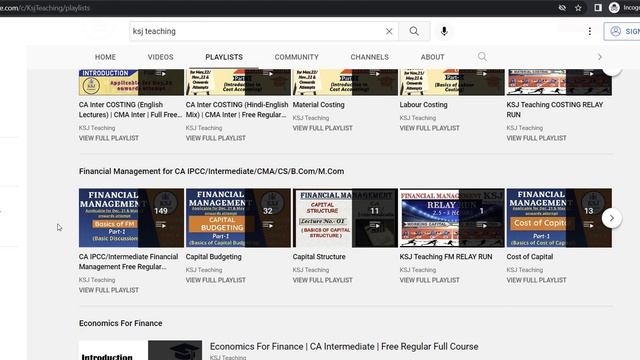Open Financial Management for CA IPCC section heading
The width and height of the screenshot is (640, 360).
[x=211, y=171]
